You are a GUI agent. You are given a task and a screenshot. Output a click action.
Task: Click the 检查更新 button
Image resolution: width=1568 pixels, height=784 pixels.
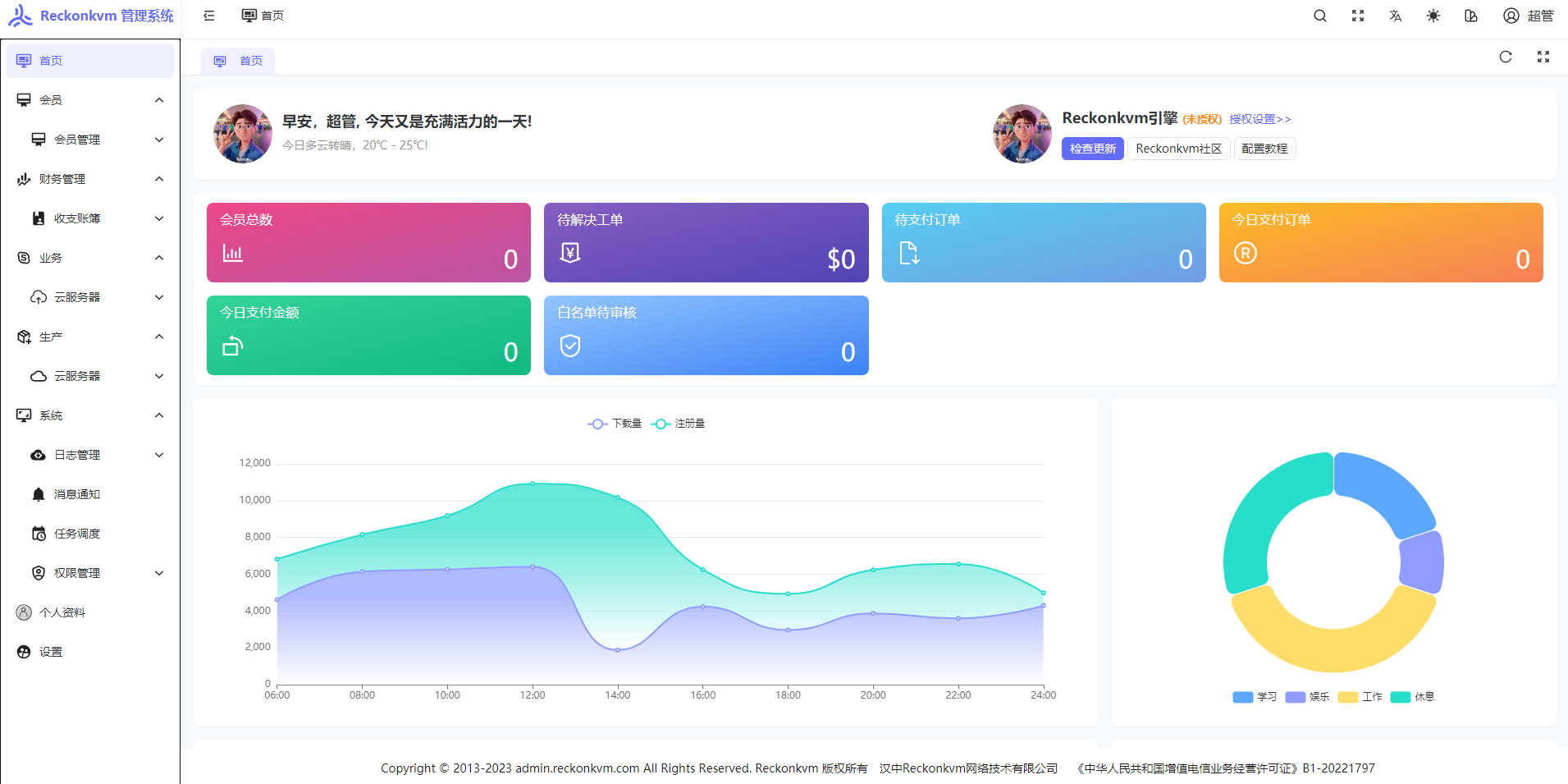(x=1092, y=149)
